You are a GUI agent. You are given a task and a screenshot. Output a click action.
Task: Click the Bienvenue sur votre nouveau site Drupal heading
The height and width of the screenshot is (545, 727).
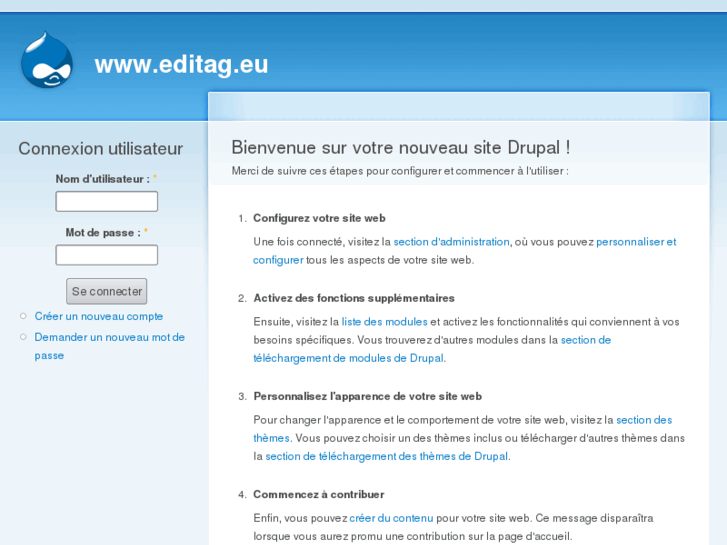point(401,147)
